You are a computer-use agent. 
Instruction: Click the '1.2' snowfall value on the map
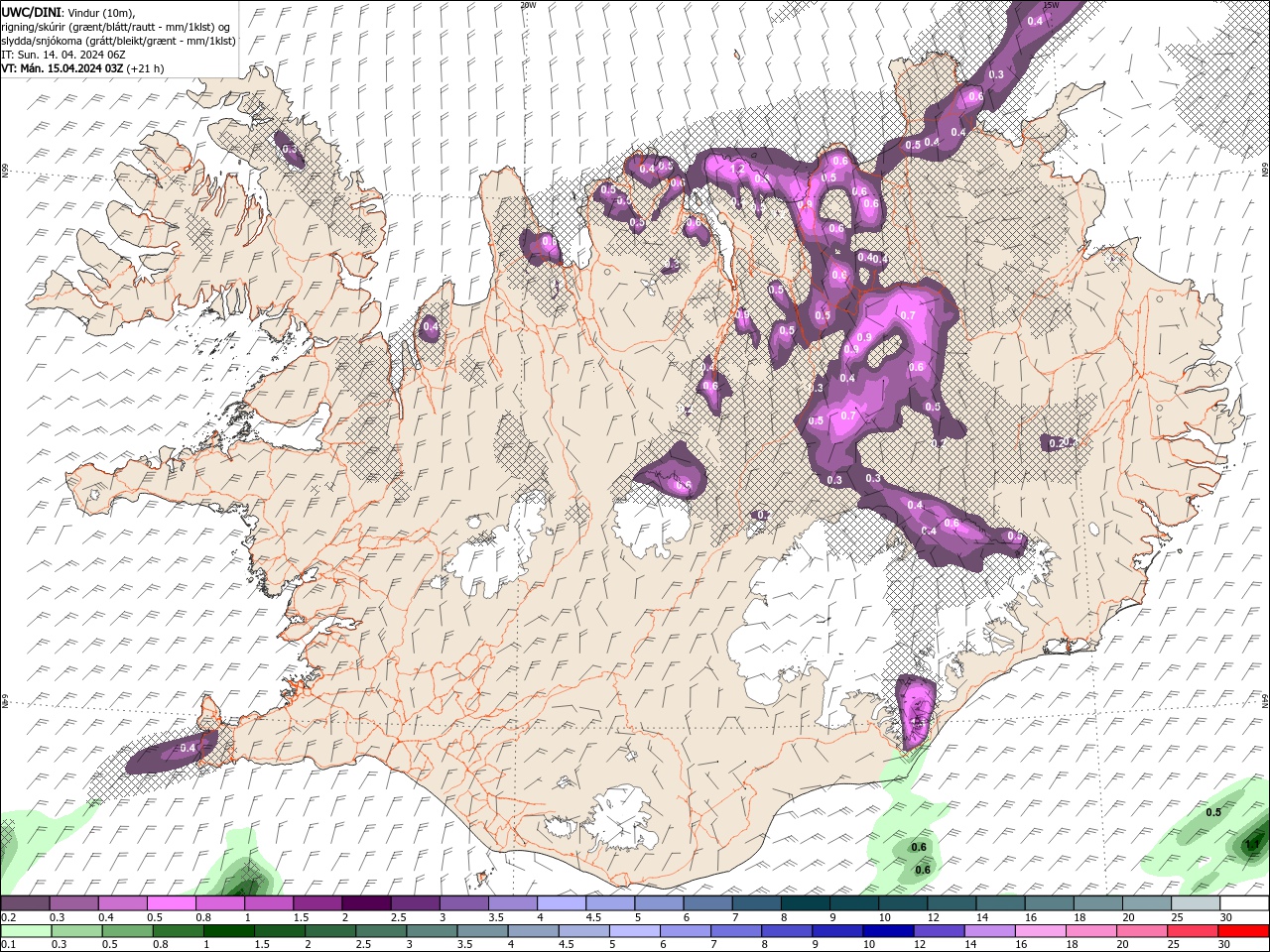(x=736, y=170)
